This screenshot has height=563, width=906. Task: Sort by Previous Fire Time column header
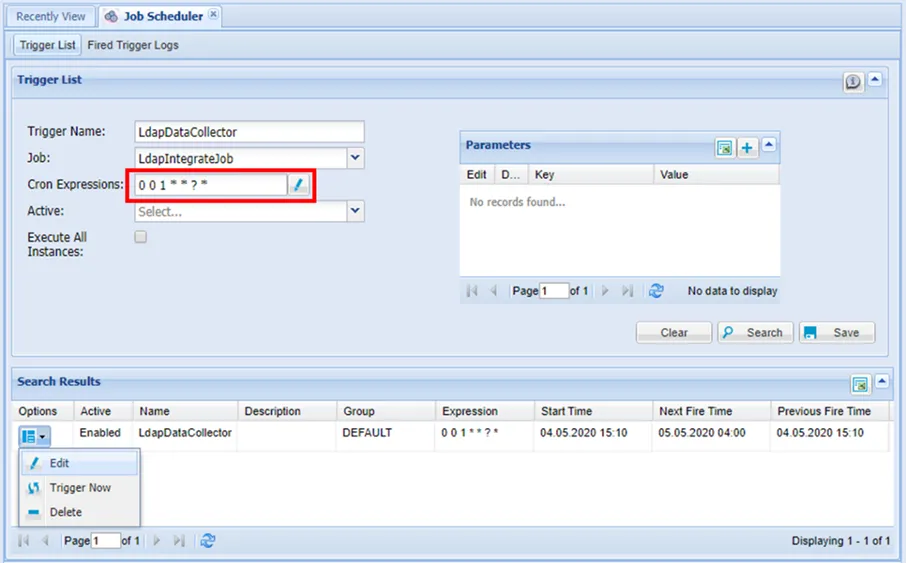pos(830,411)
